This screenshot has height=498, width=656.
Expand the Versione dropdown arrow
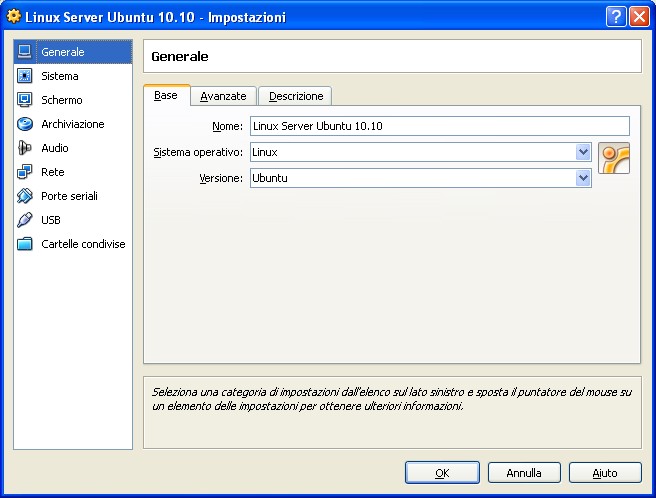point(583,178)
